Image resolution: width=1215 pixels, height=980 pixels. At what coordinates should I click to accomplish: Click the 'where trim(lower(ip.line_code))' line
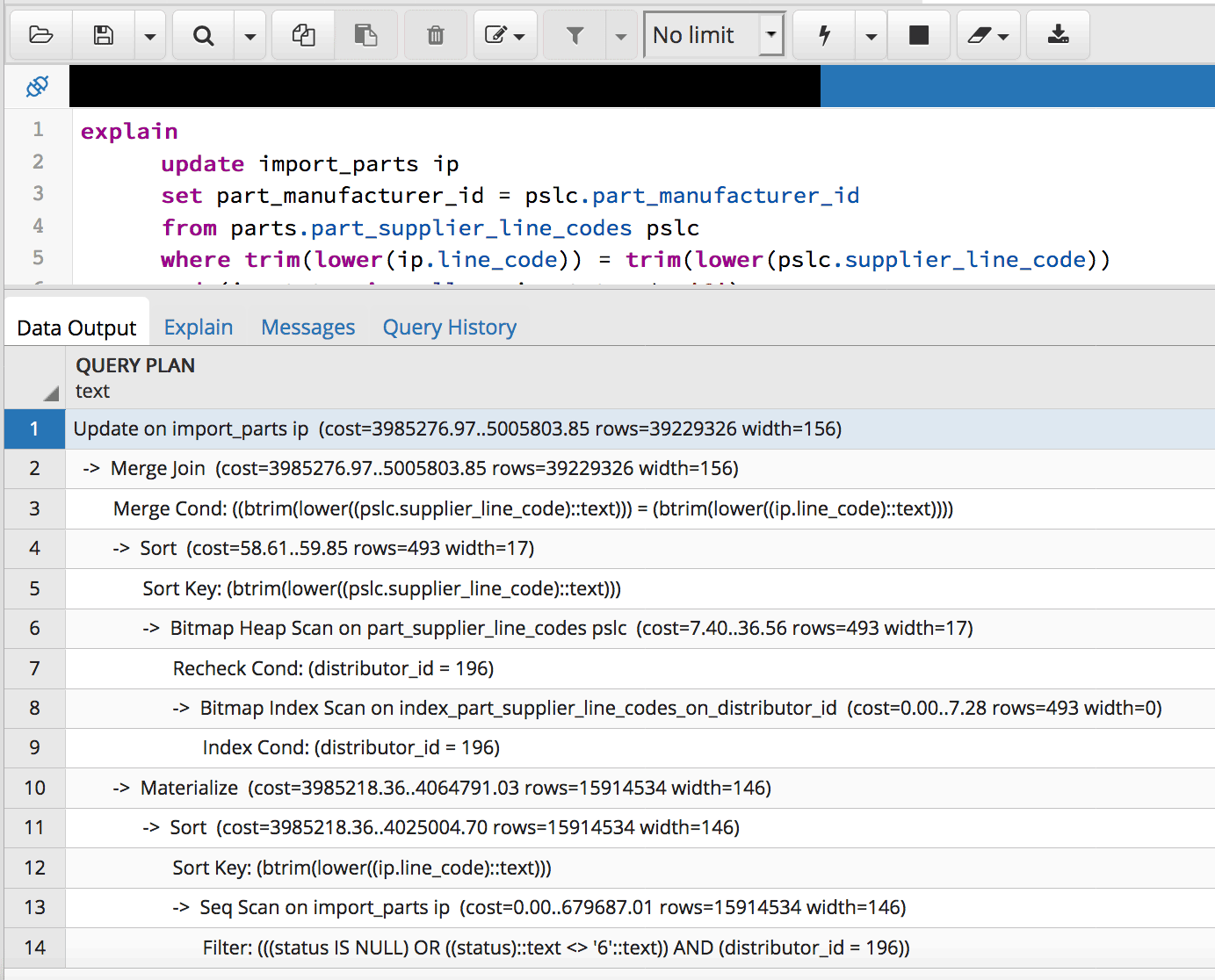(636, 260)
